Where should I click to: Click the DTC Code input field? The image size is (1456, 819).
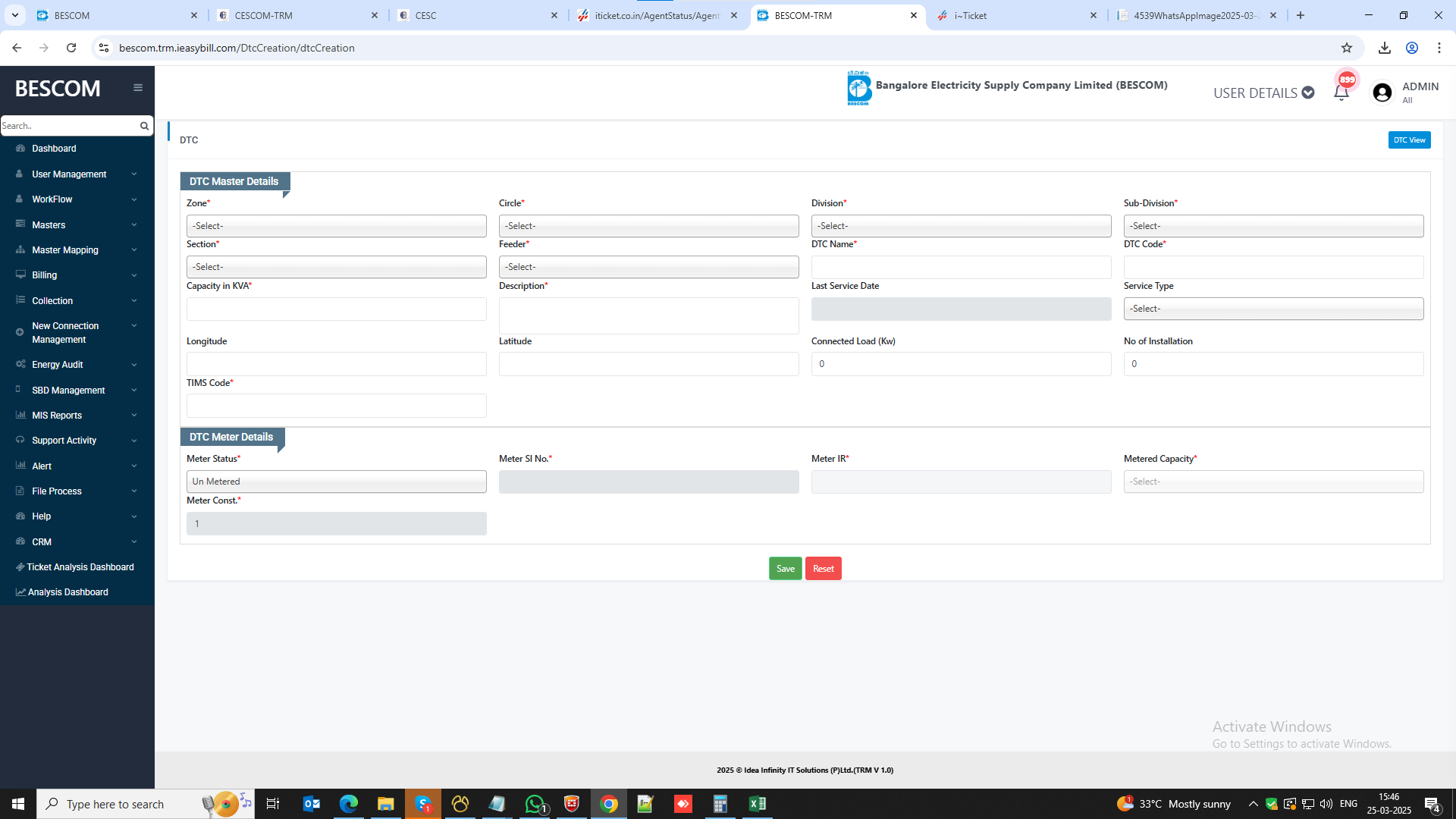point(1274,267)
